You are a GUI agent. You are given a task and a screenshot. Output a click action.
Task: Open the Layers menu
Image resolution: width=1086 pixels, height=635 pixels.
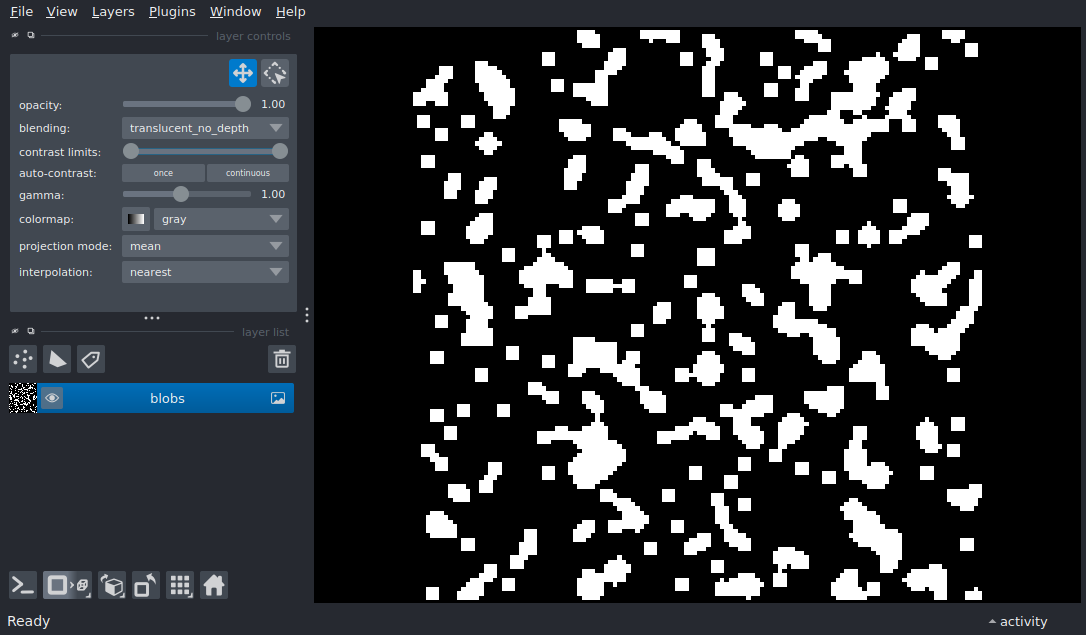[x=113, y=12]
